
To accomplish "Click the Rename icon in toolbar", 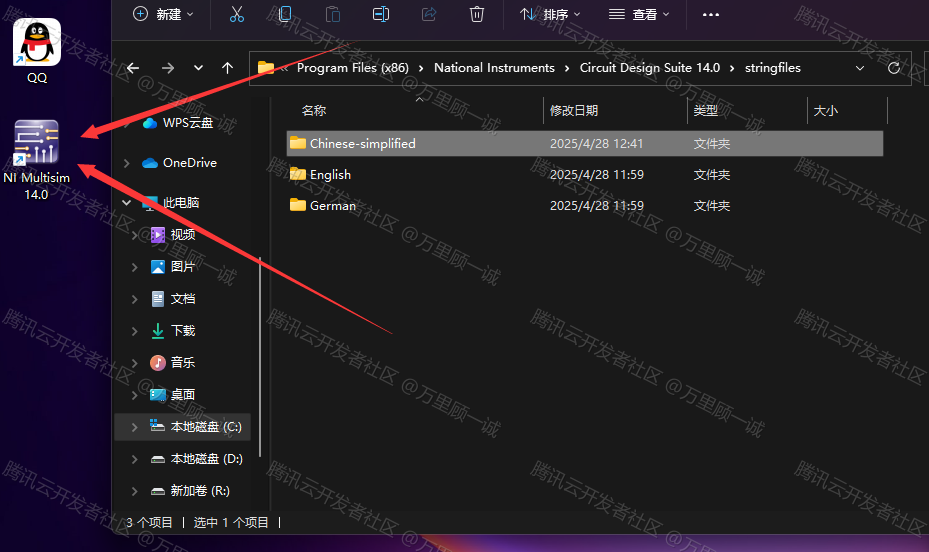I will point(381,14).
